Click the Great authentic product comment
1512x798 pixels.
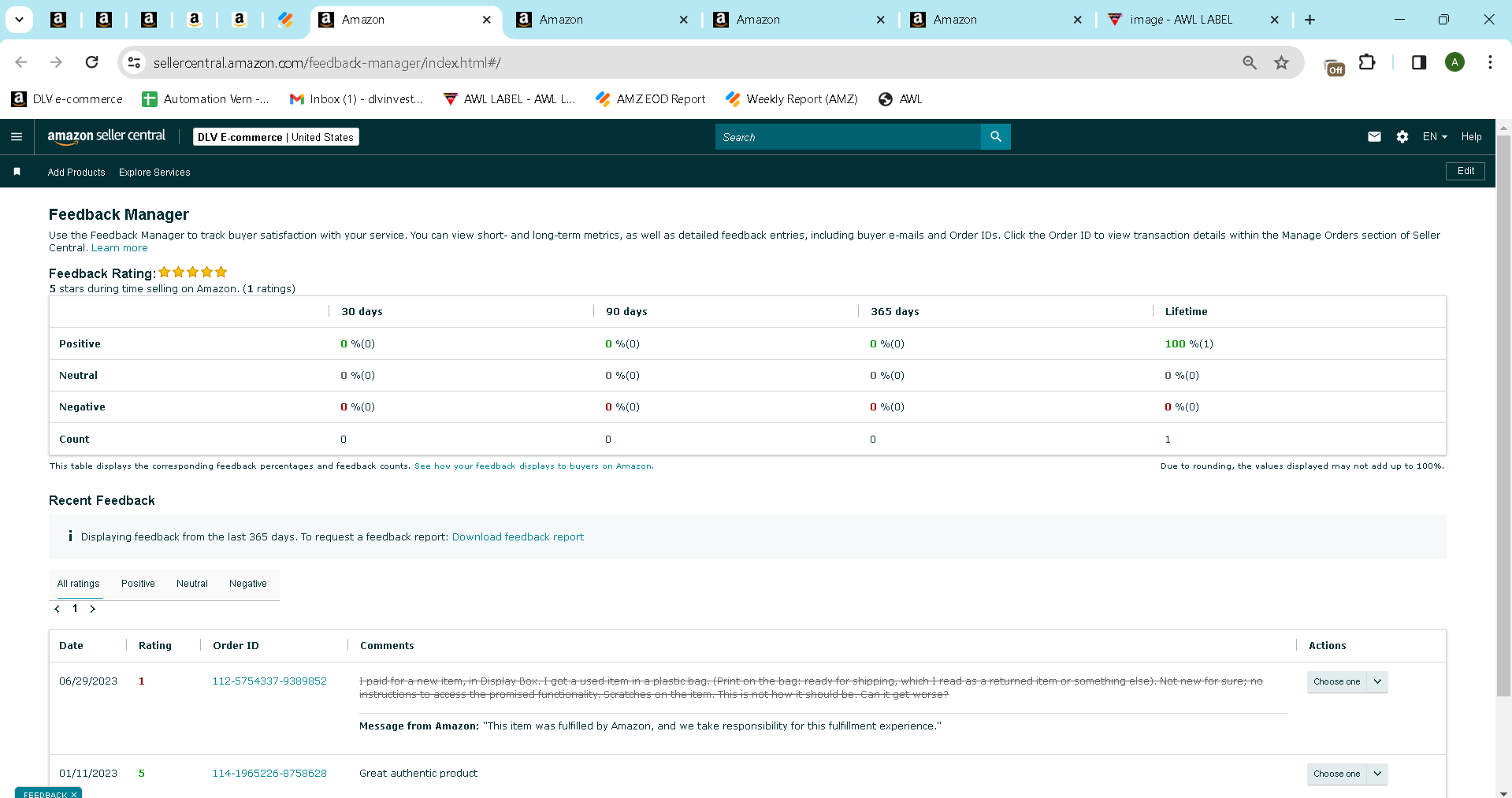[x=418, y=774]
